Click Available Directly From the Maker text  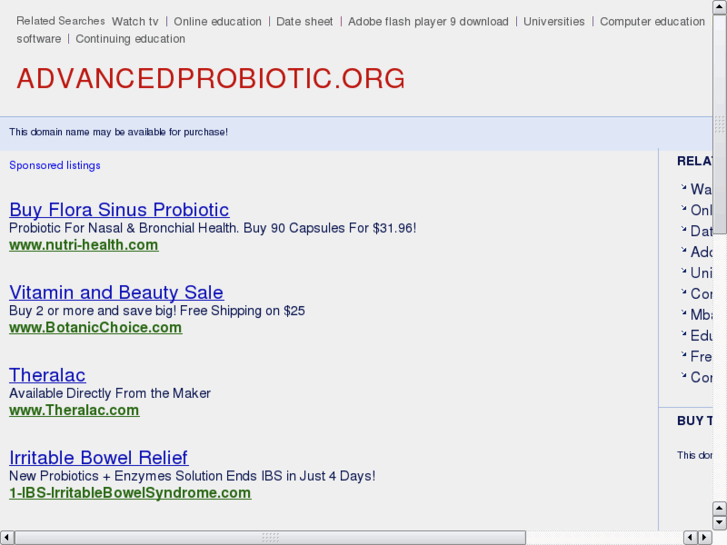(110, 393)
